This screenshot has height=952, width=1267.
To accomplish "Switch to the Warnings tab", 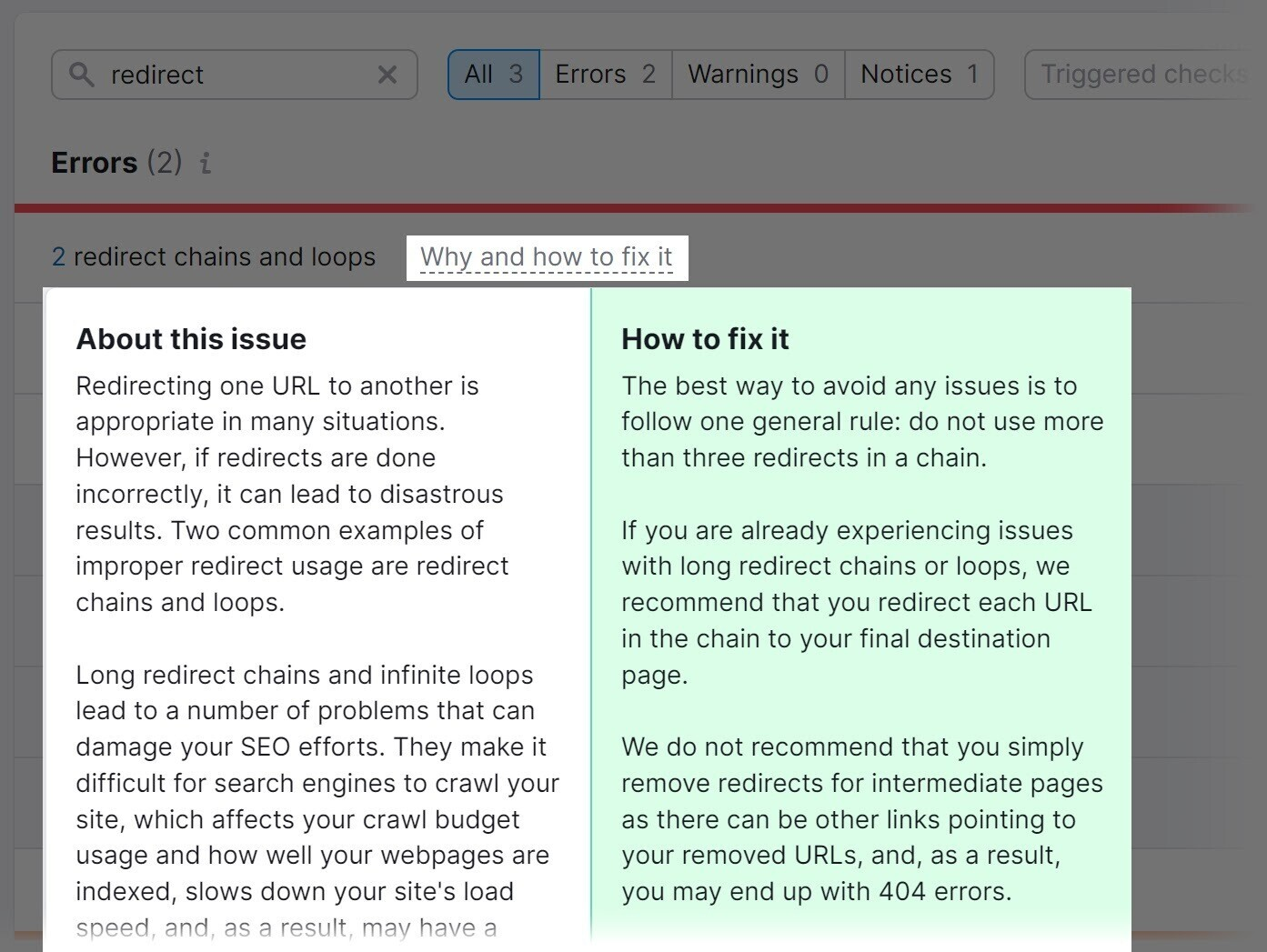I will pos(742,74).
